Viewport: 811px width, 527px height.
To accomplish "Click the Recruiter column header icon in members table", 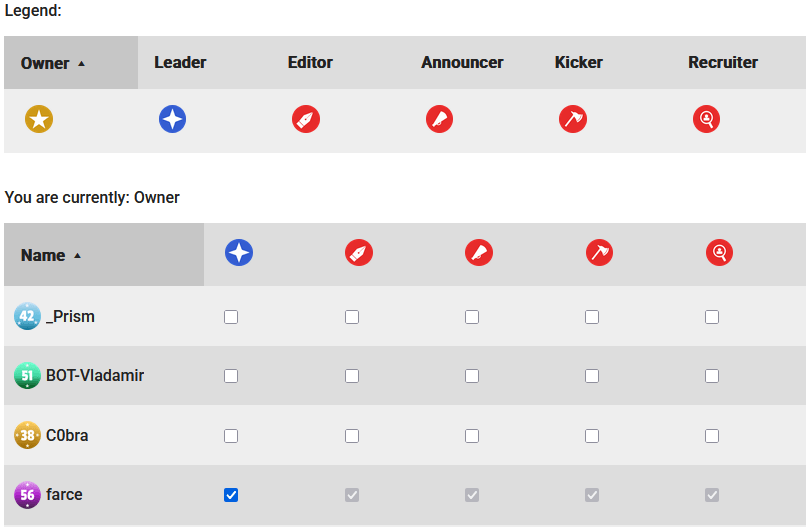I will pos(719,253).
